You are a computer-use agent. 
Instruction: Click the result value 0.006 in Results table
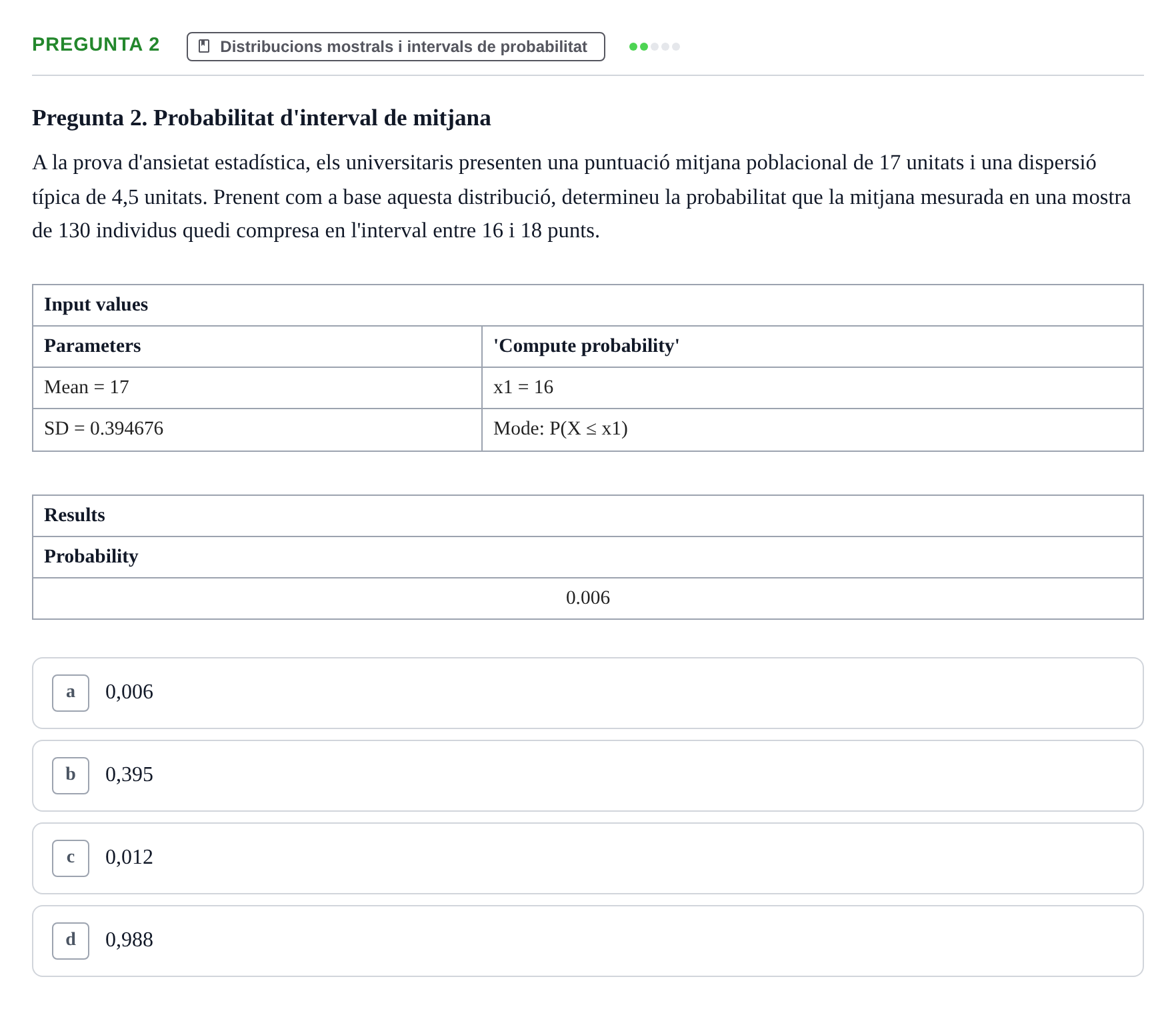click(x=587, y=598)
